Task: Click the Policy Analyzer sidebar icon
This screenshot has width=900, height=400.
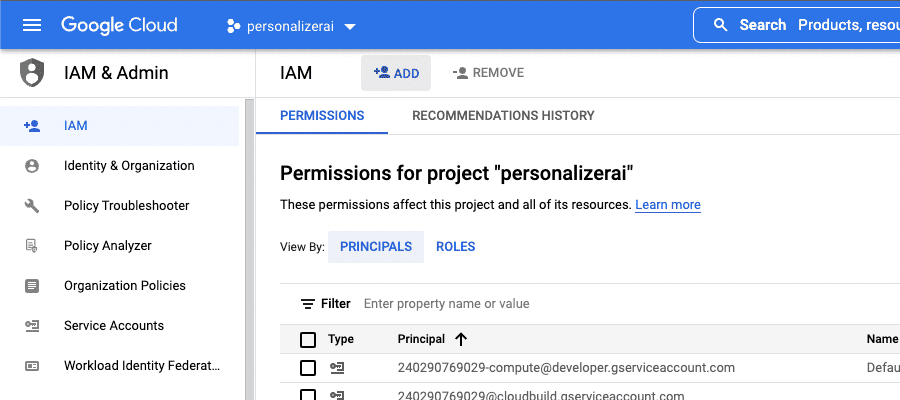Action: tap(32, 246)
